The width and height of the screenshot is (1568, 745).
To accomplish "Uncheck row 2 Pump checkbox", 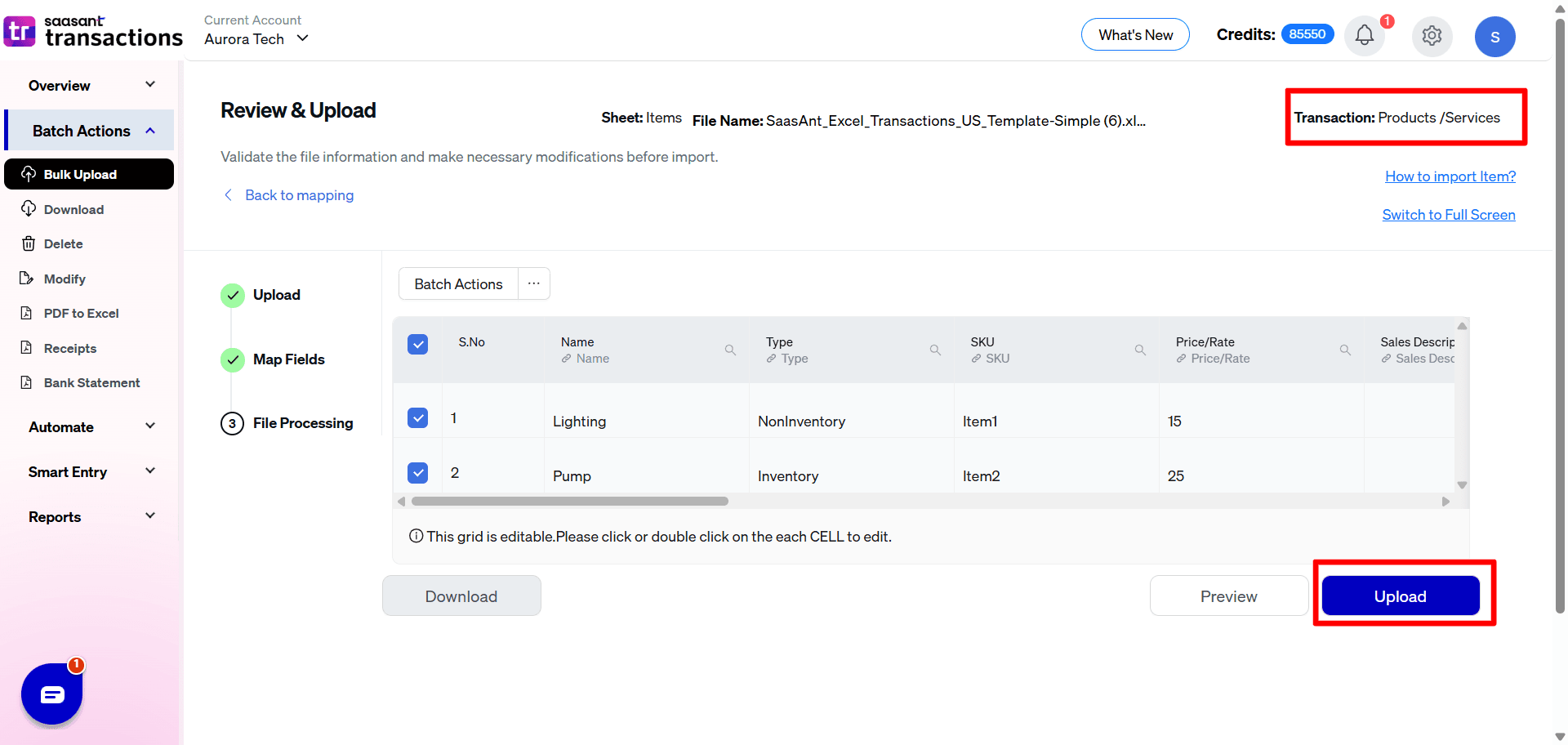I will (417, 472).
